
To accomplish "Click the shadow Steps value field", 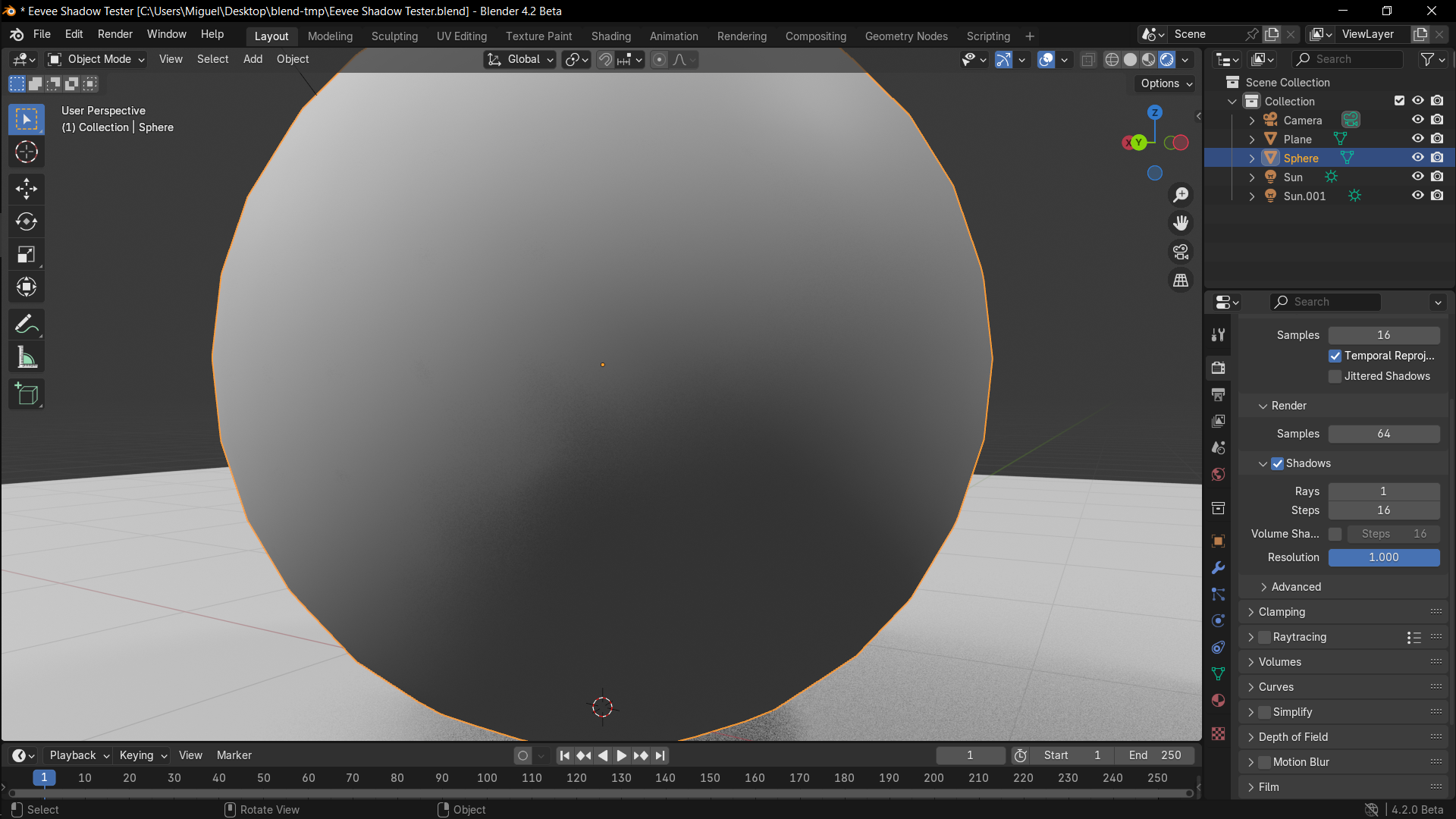I will (1384, 510).
